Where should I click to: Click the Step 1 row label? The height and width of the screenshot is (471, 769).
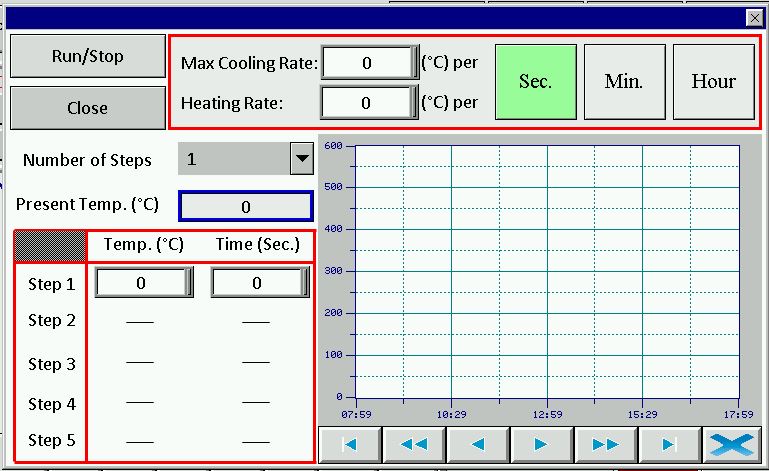51,284
